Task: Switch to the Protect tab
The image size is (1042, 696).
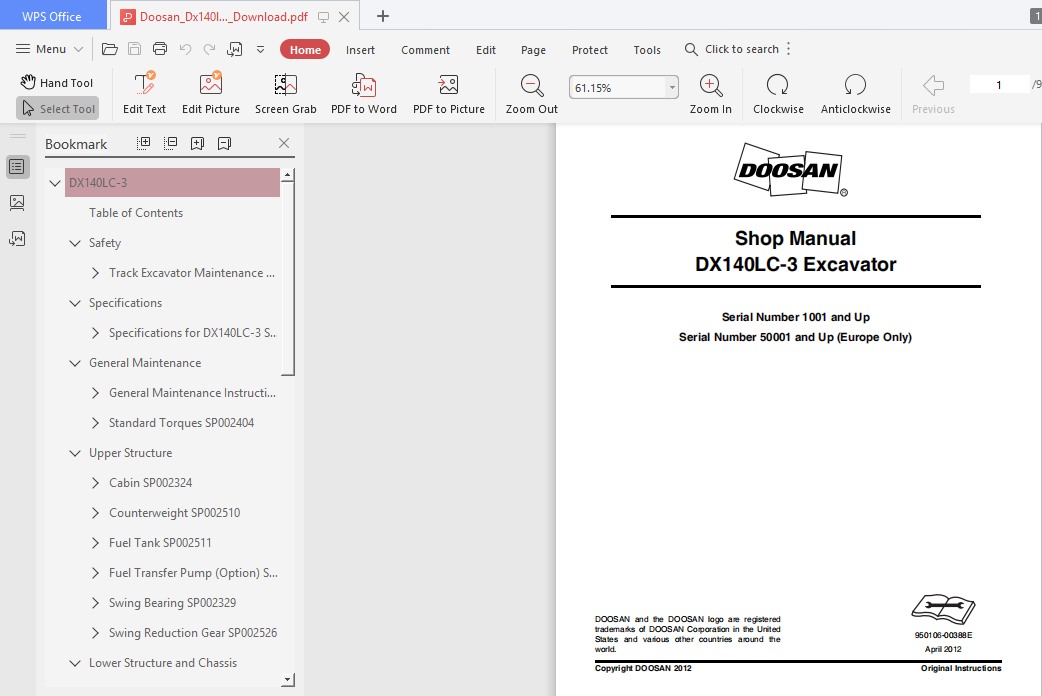Action: 589,50
